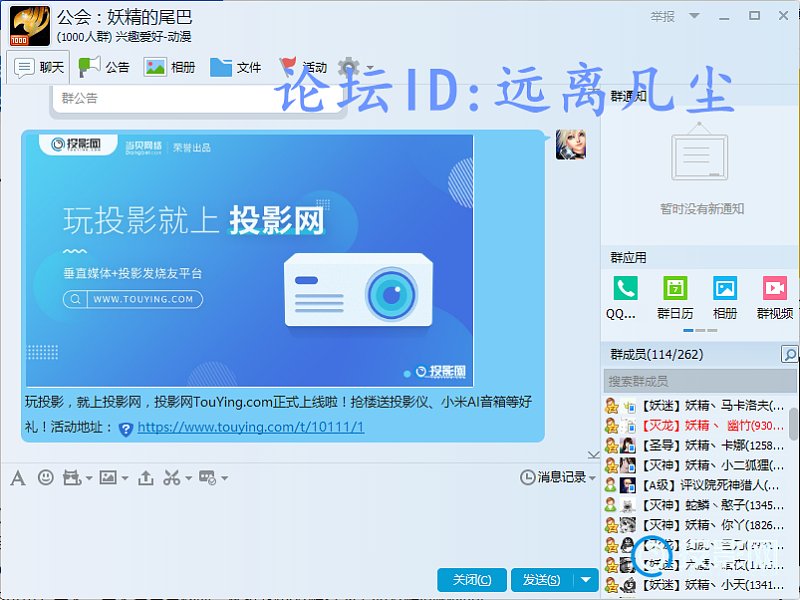Open the font formatting tool
The height and width of the screenshot is (600, 800).
point(17,478)
